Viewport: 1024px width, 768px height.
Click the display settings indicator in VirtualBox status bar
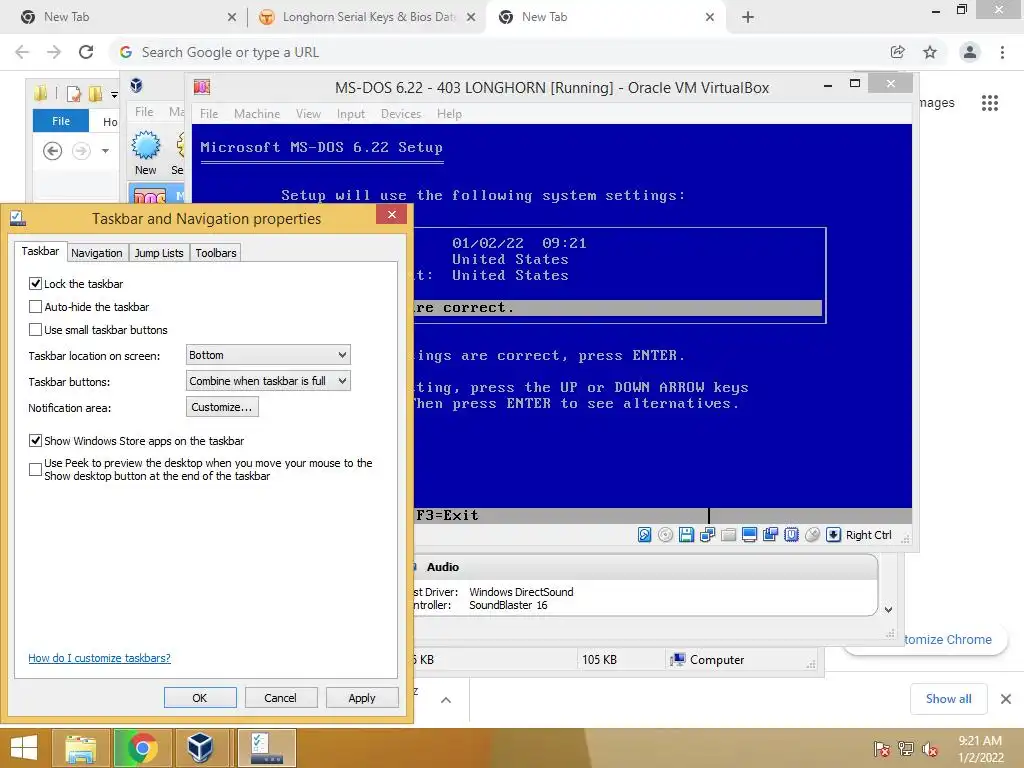(x=749, y=535)
